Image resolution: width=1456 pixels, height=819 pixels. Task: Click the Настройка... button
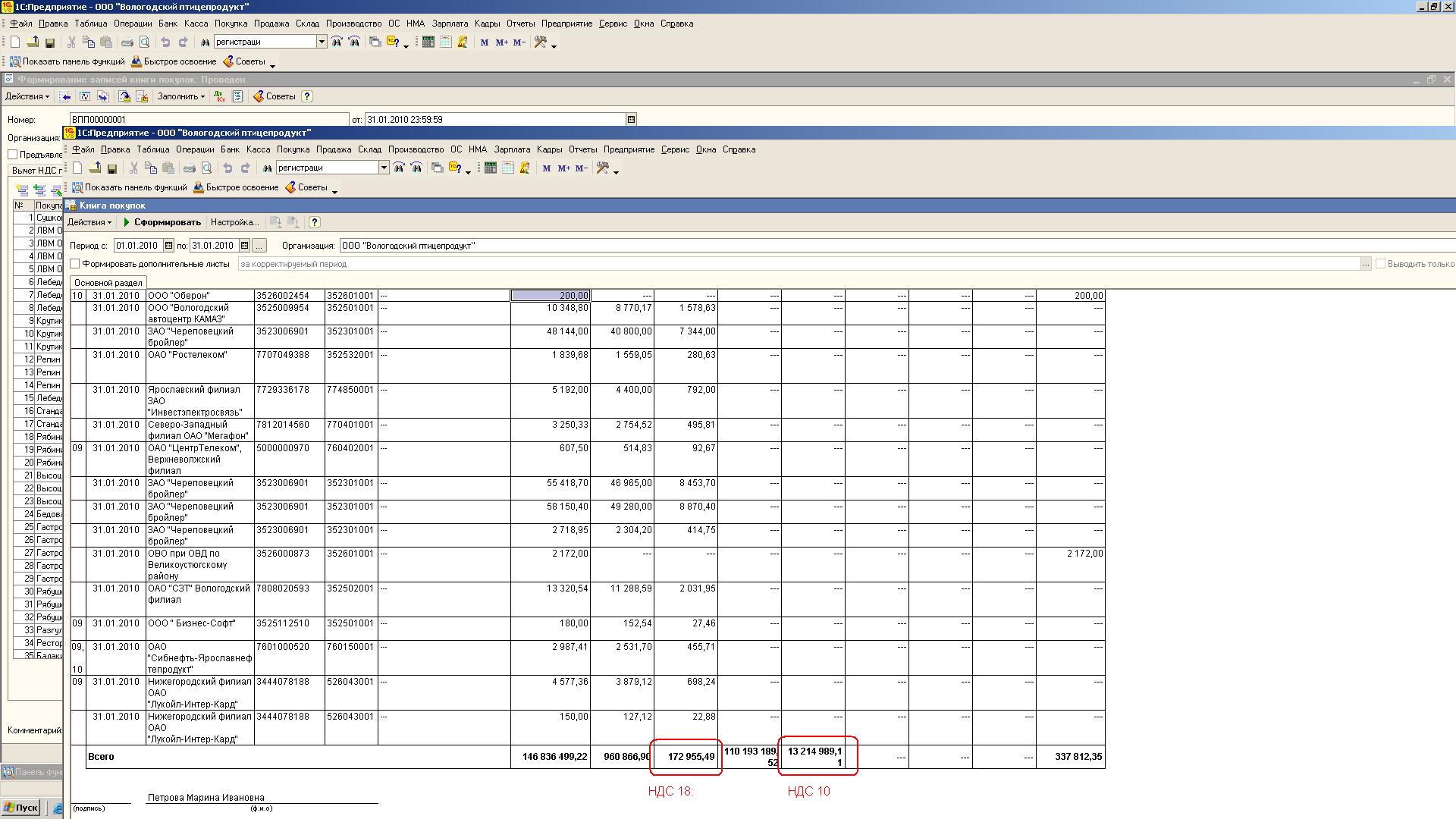pyautogui.click(x=234, y=222)
